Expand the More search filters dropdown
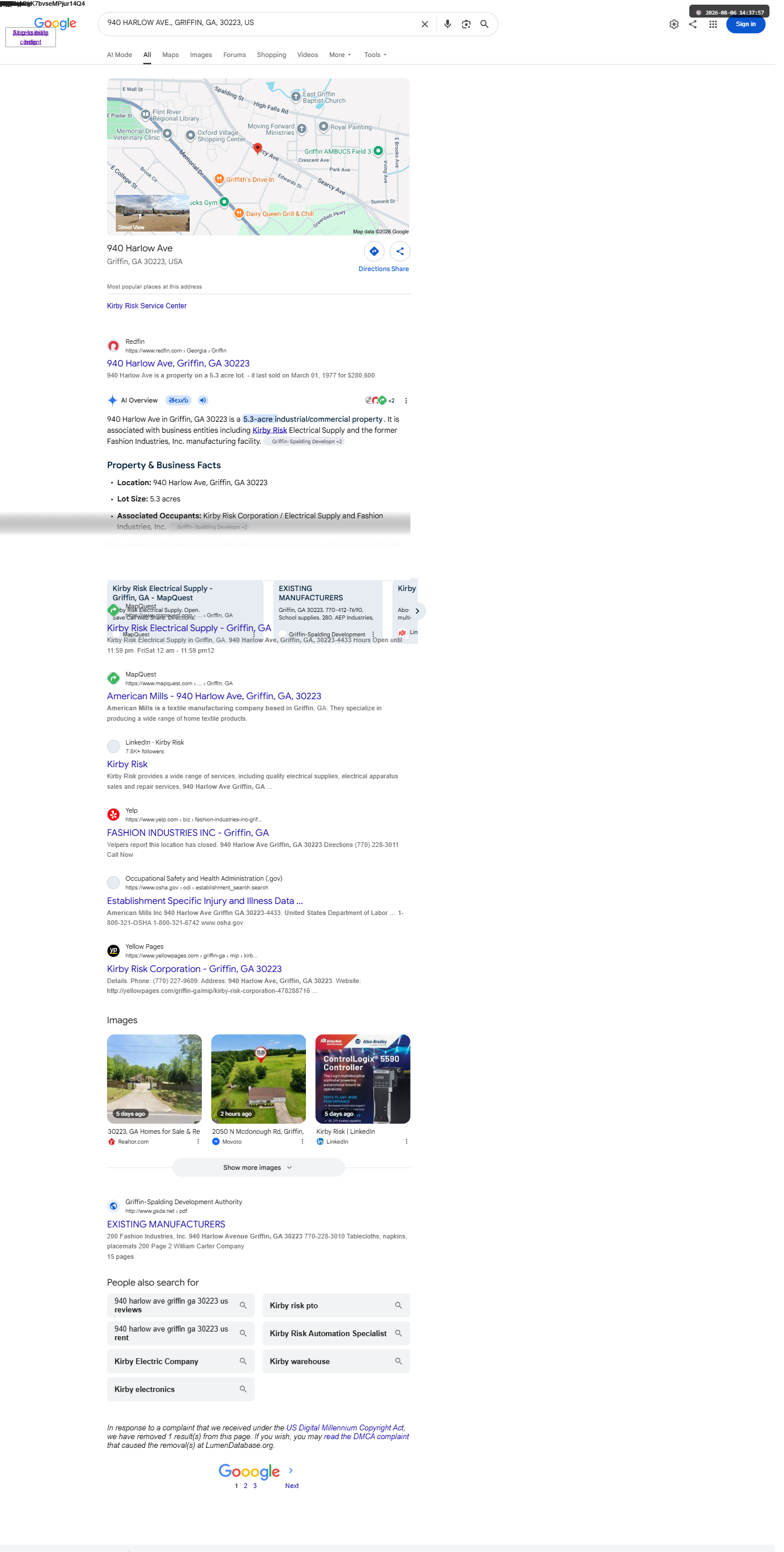This screenshot has width=784, height=1552. (x=340, y=55)
